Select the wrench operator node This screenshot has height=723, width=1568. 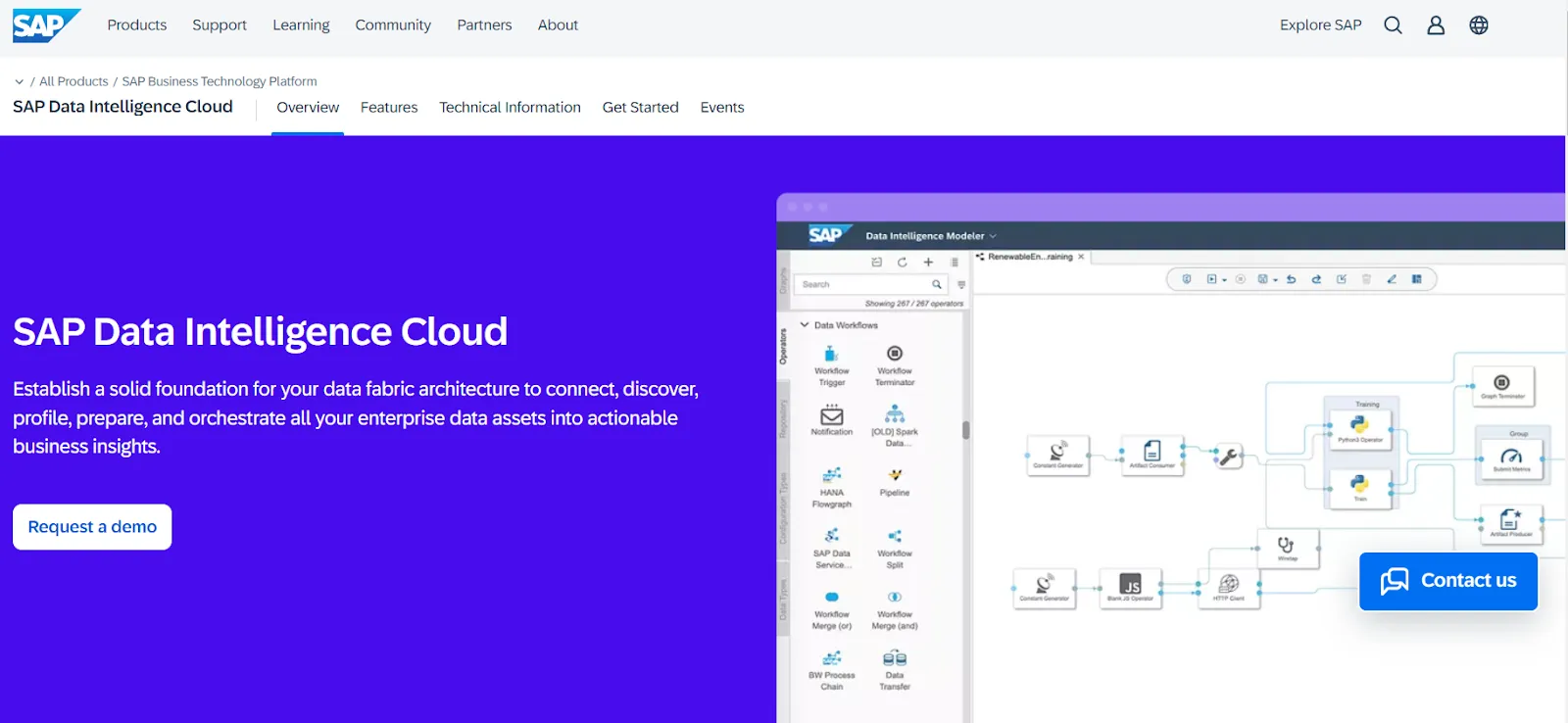tap(1229, 457)
